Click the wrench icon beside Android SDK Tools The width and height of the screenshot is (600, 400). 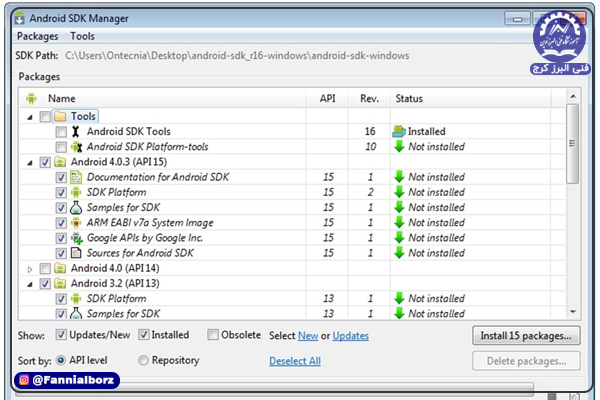coord(76,131)
